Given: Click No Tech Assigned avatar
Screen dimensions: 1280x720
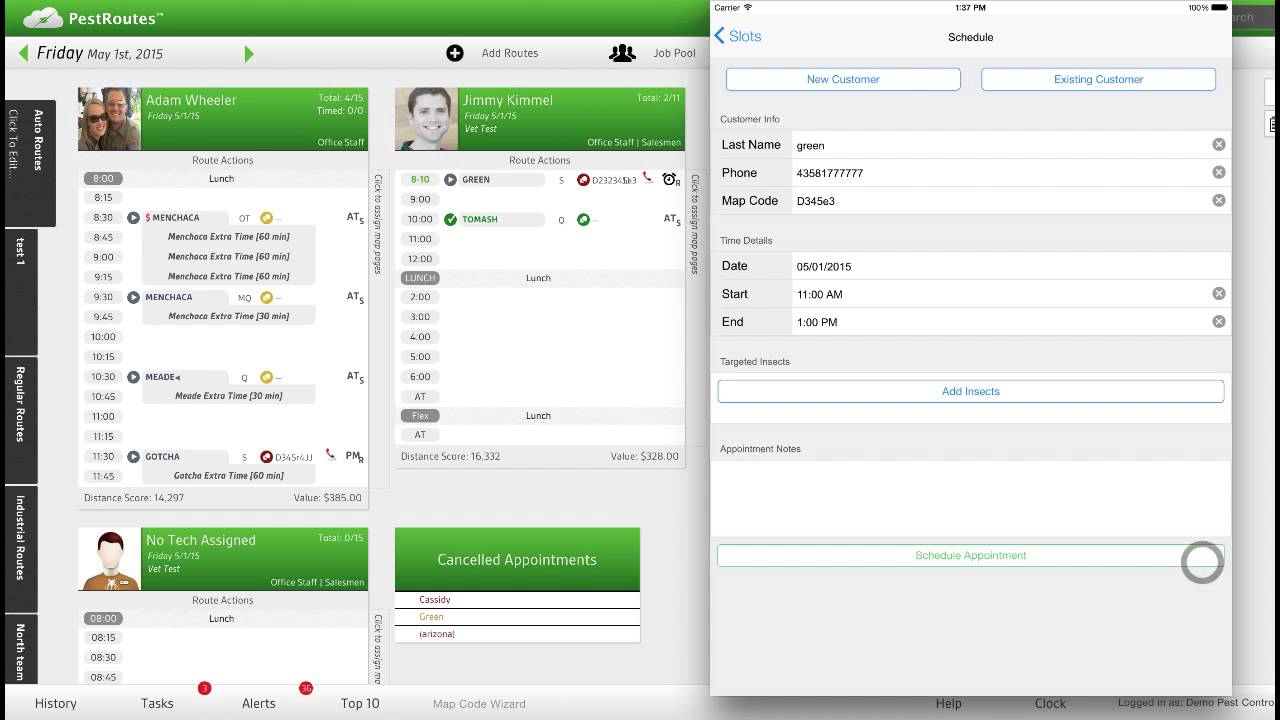Looking at the screenshot, I should click(110, 559).
